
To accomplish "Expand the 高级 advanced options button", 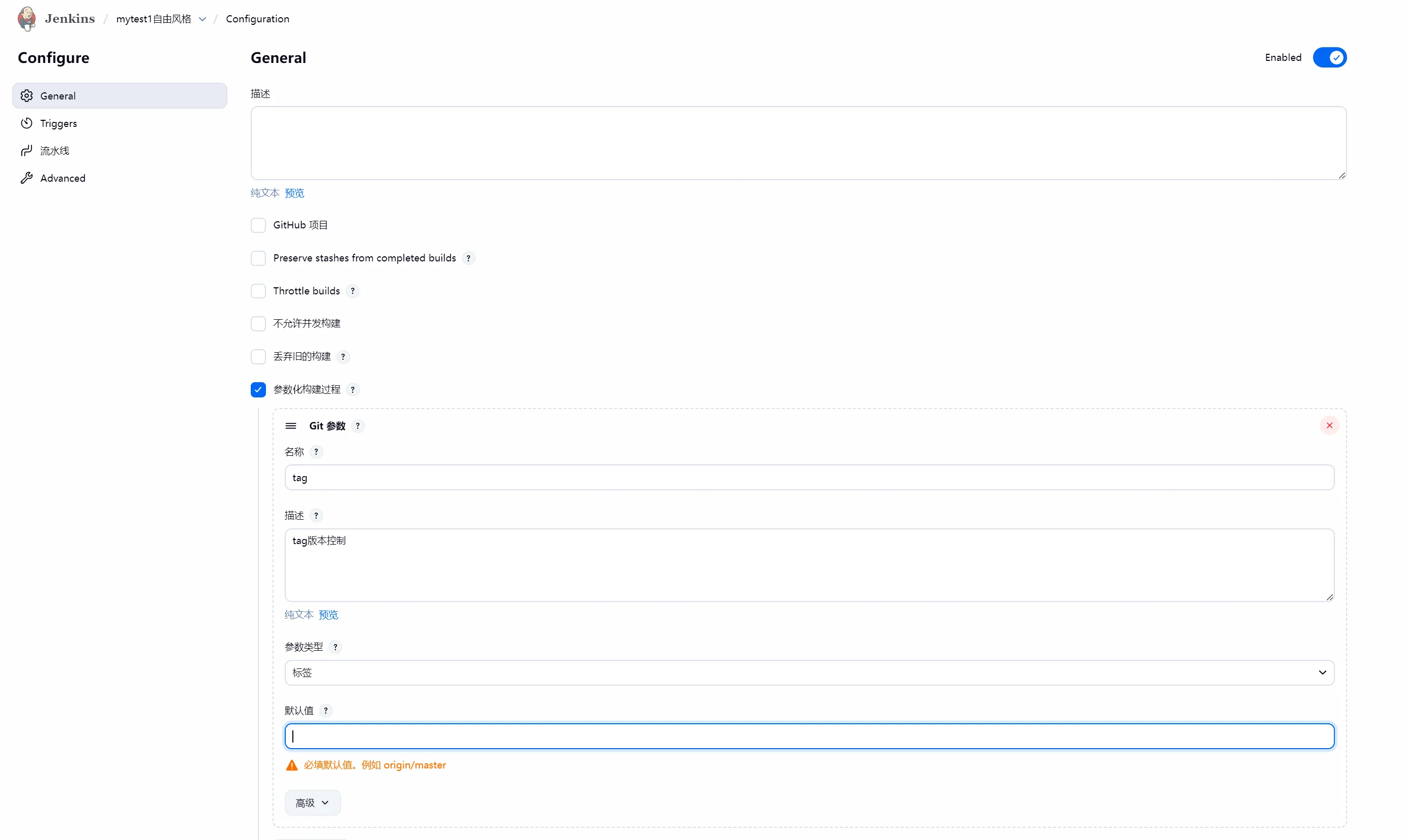I will pos(312,802).
